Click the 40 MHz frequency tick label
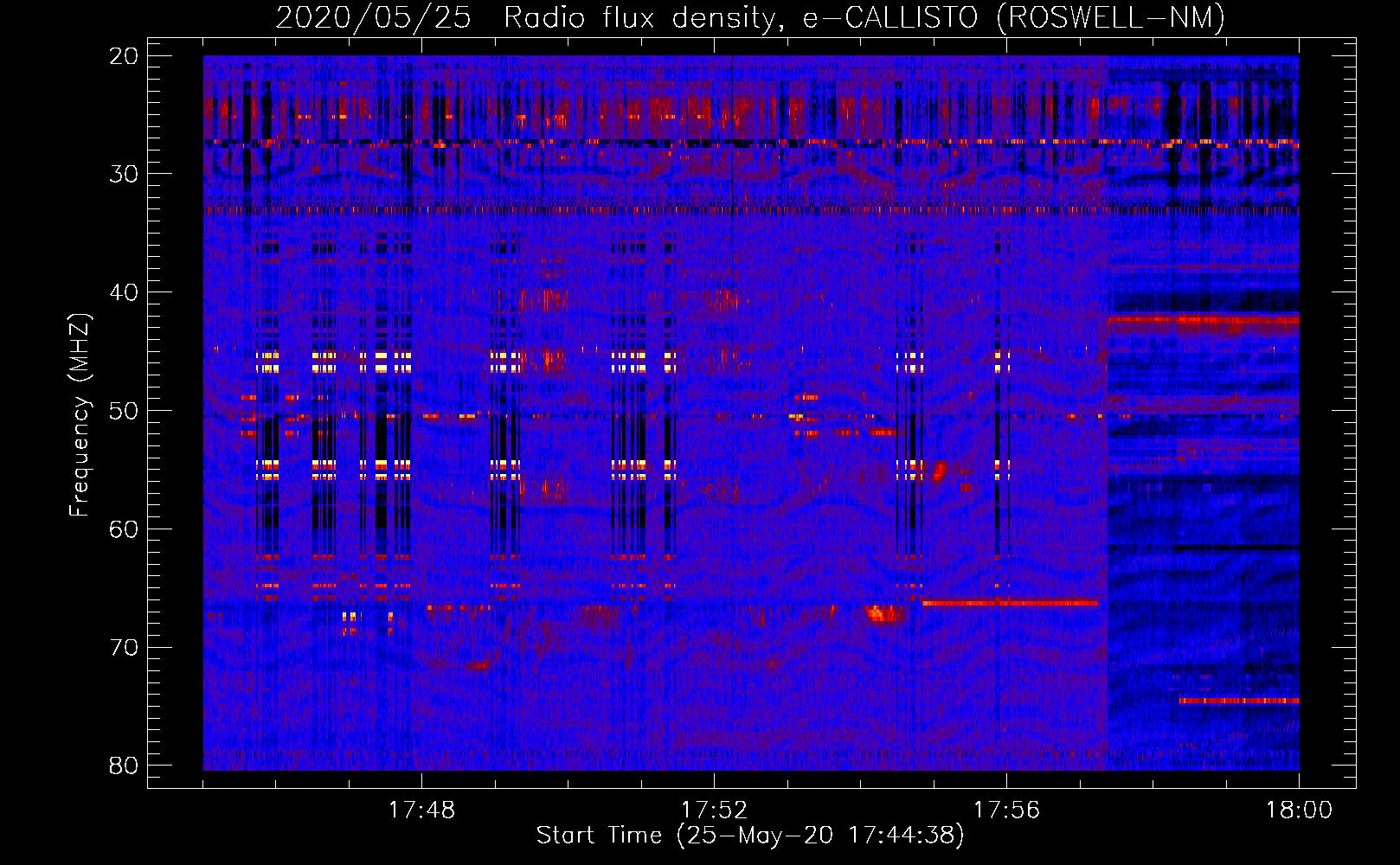 [125, 292]
